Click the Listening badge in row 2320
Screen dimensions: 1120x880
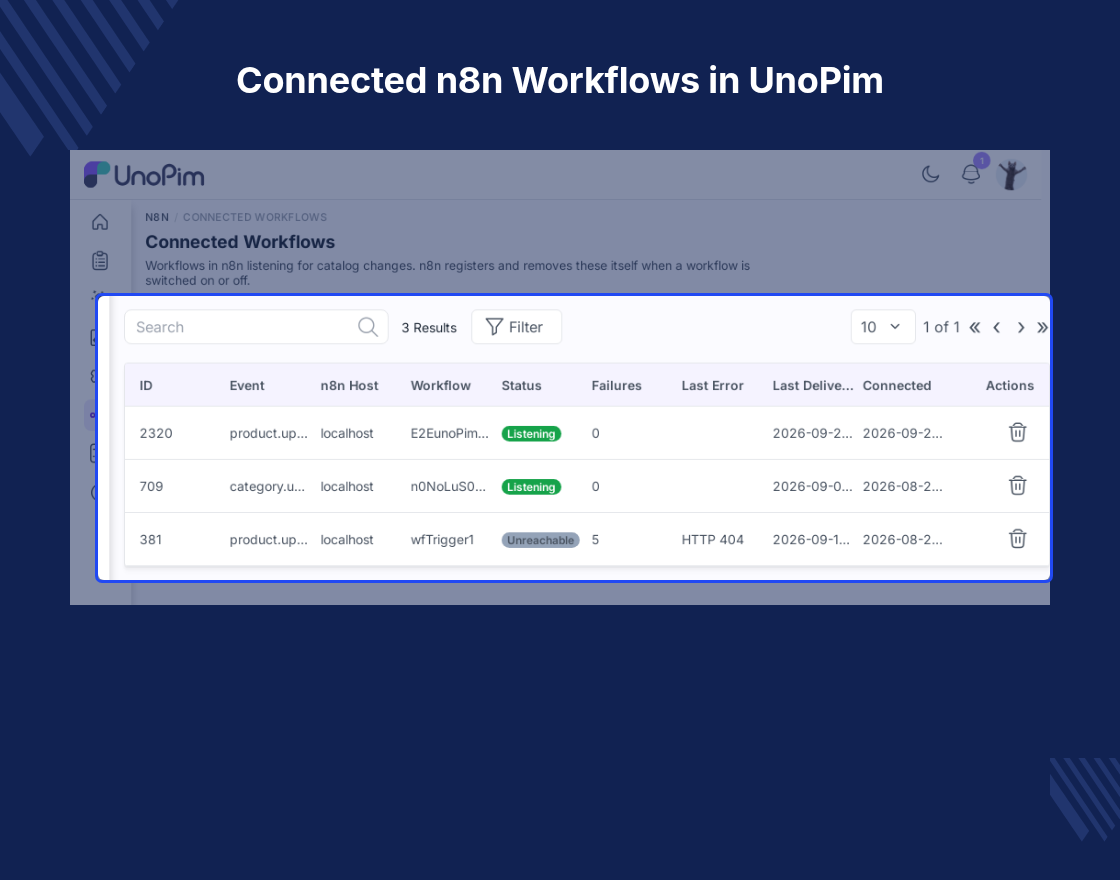coord(531,434)
